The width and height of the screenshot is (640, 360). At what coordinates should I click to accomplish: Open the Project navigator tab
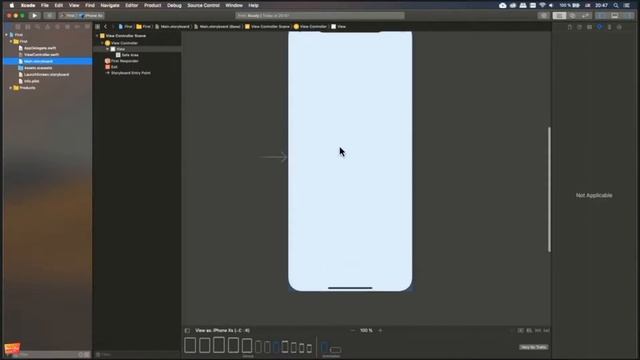(8, 27)
